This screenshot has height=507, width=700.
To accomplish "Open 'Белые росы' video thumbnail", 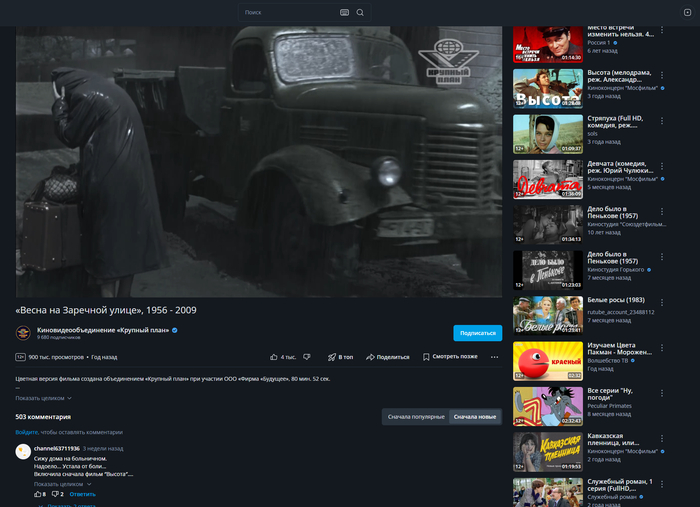I will (548, 316).
